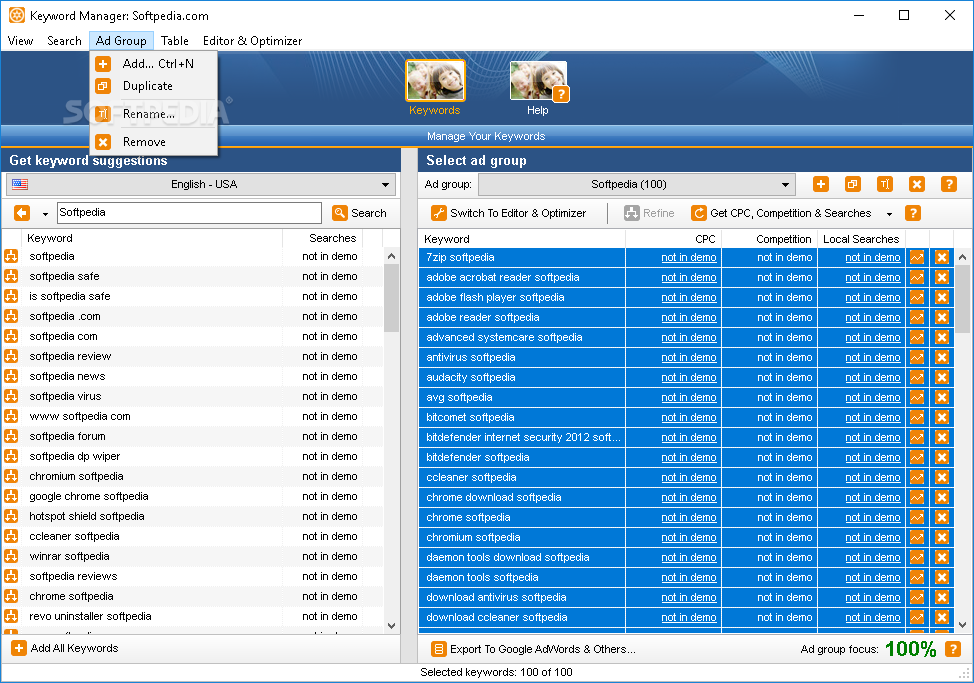This screenshot has width=974, height=683.
Task: Open help for ad group selection
Action: pyautogui.click(x=949, y=184)
